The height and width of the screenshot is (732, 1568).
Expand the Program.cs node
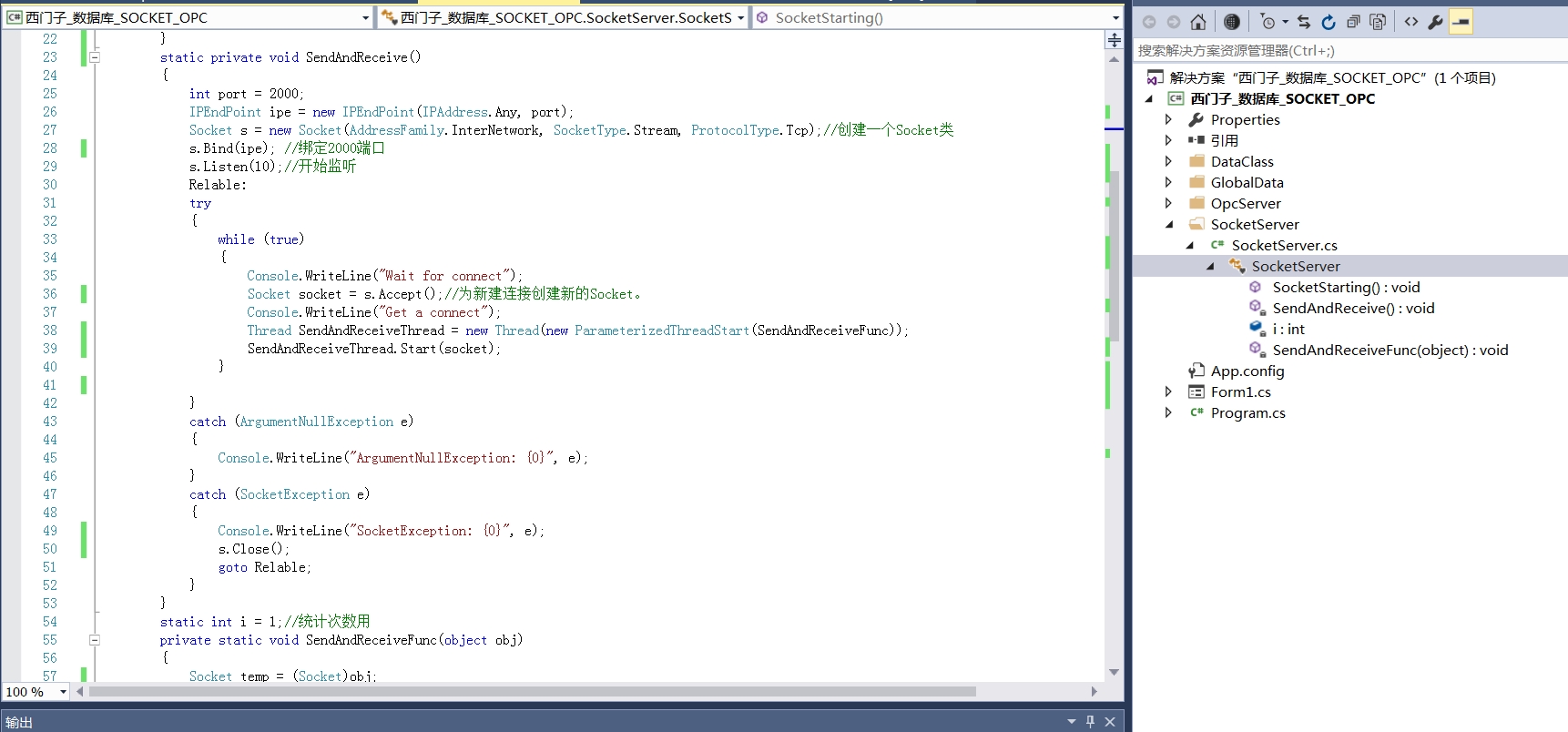[x=1169, y=412]
